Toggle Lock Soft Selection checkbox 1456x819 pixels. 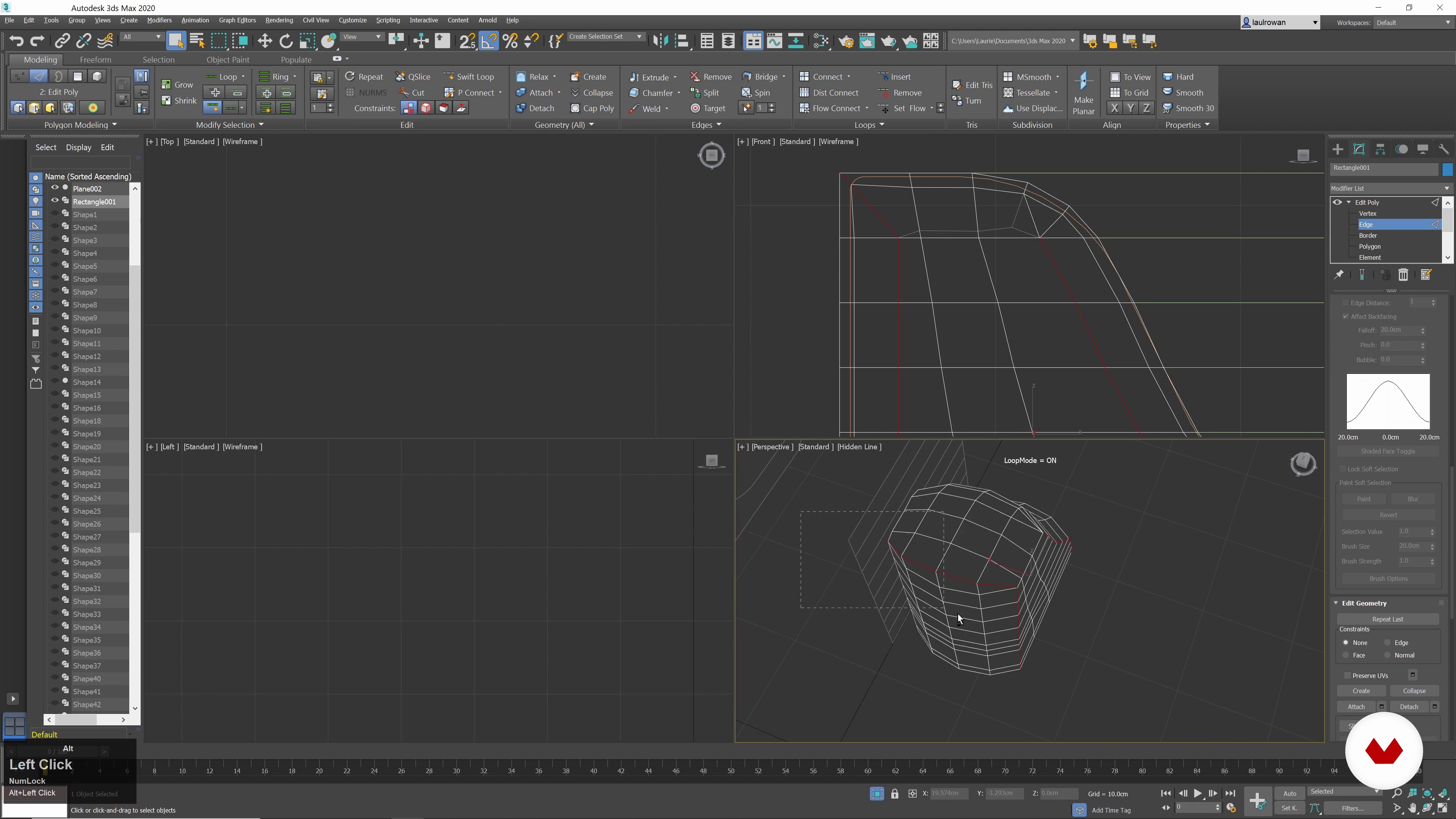coord(1342,469)
